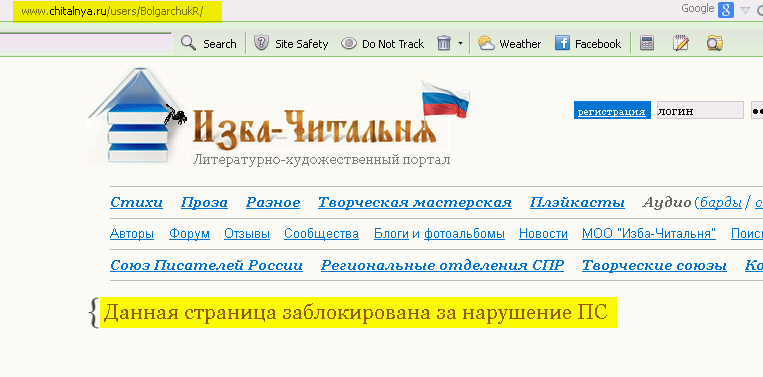Screen dimensions: 763x377
Task: Open Новости link
Action: click(543, 234)
